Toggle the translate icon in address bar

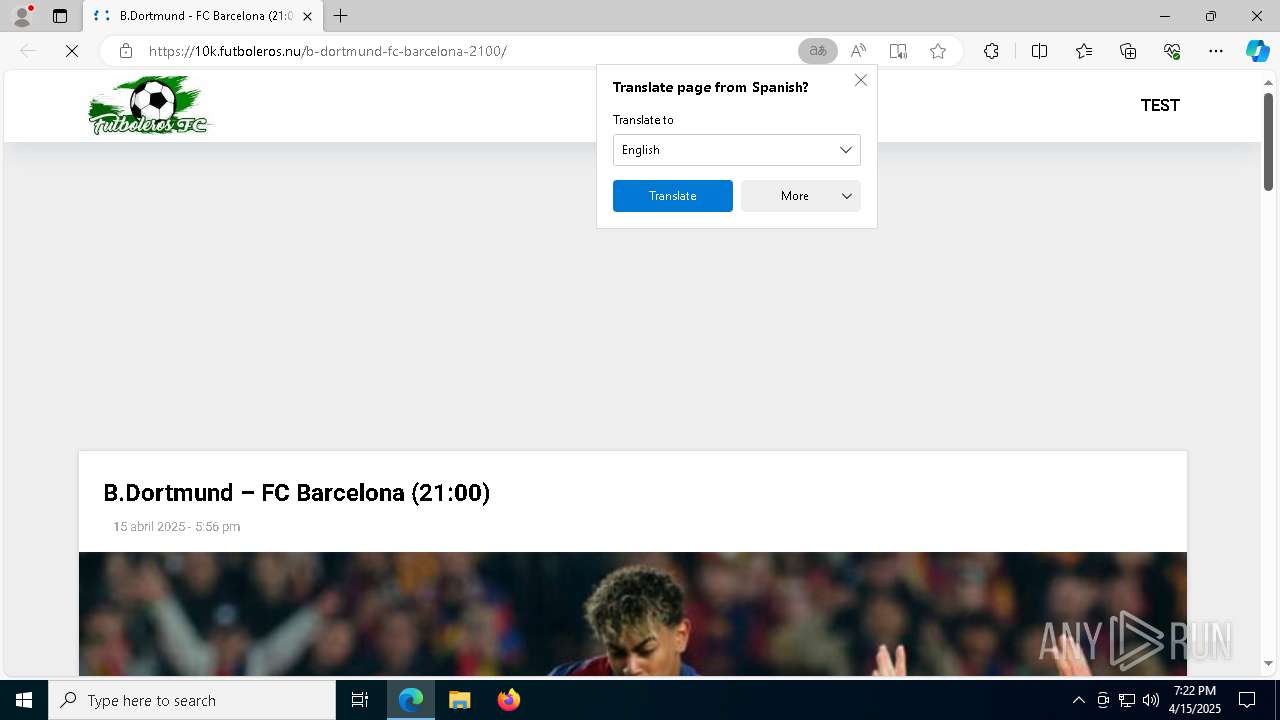818,51
